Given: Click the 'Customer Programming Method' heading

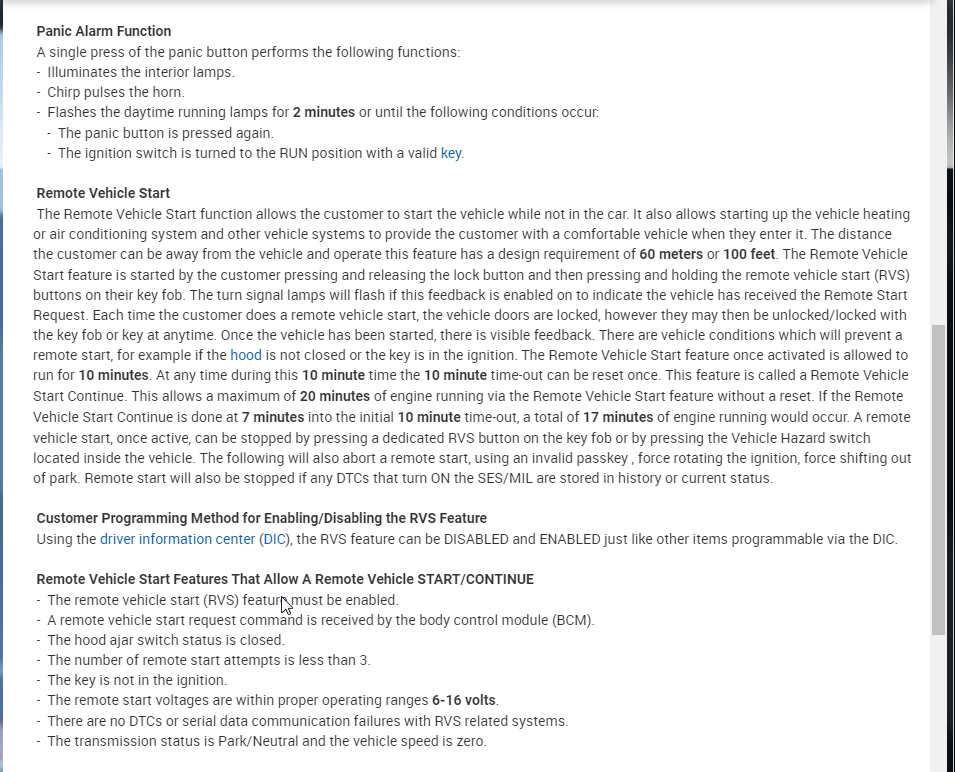Looking at the screenshot, I should (261, 518).
